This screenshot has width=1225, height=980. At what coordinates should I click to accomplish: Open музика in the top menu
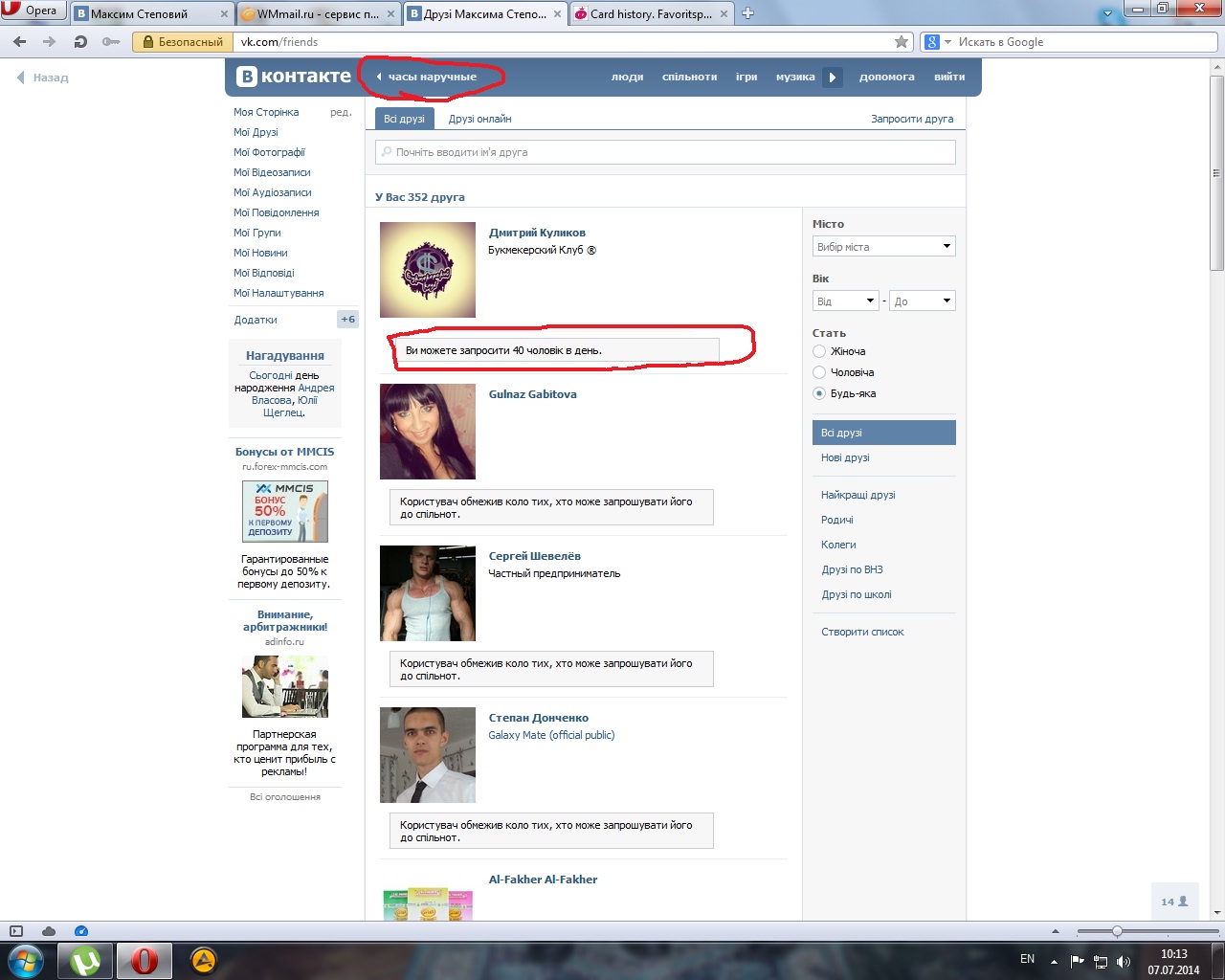(795, 78)
